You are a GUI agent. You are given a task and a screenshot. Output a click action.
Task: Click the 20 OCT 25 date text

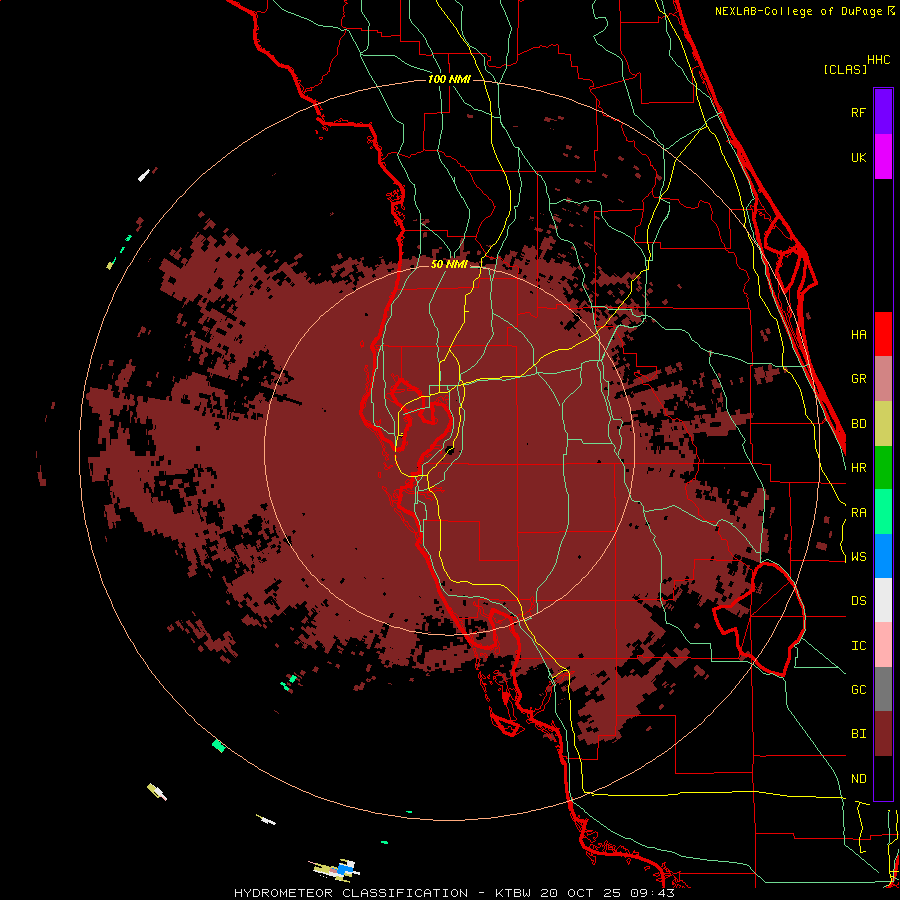click(x=581, y=893)
